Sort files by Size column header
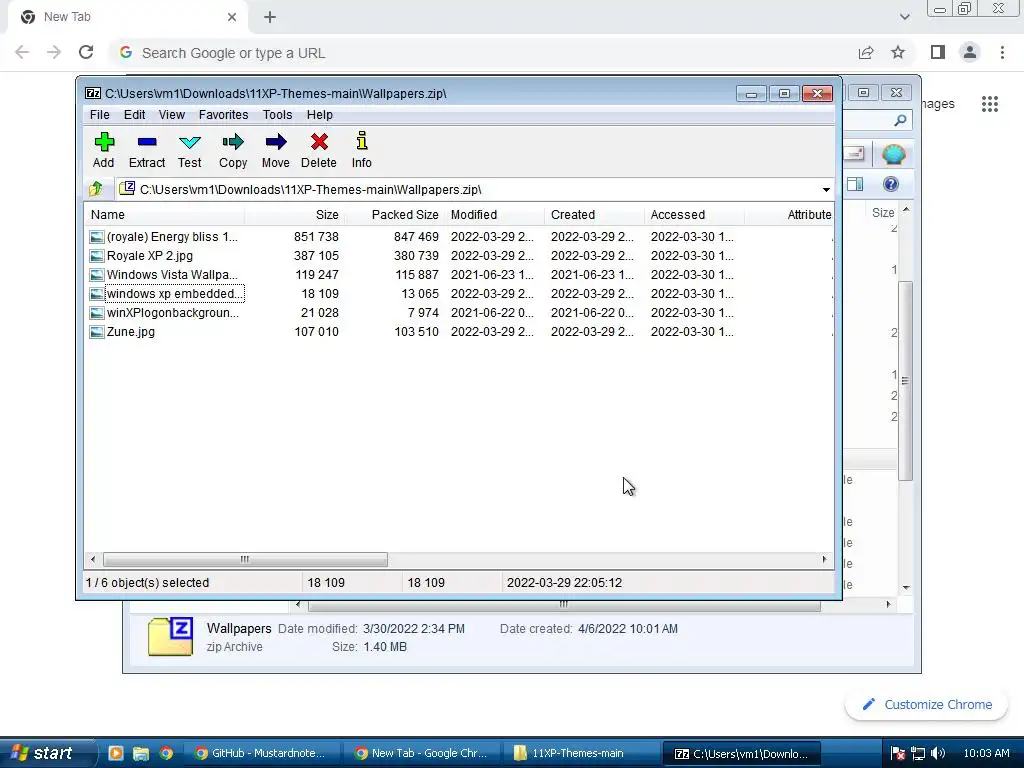 (294, 215)
